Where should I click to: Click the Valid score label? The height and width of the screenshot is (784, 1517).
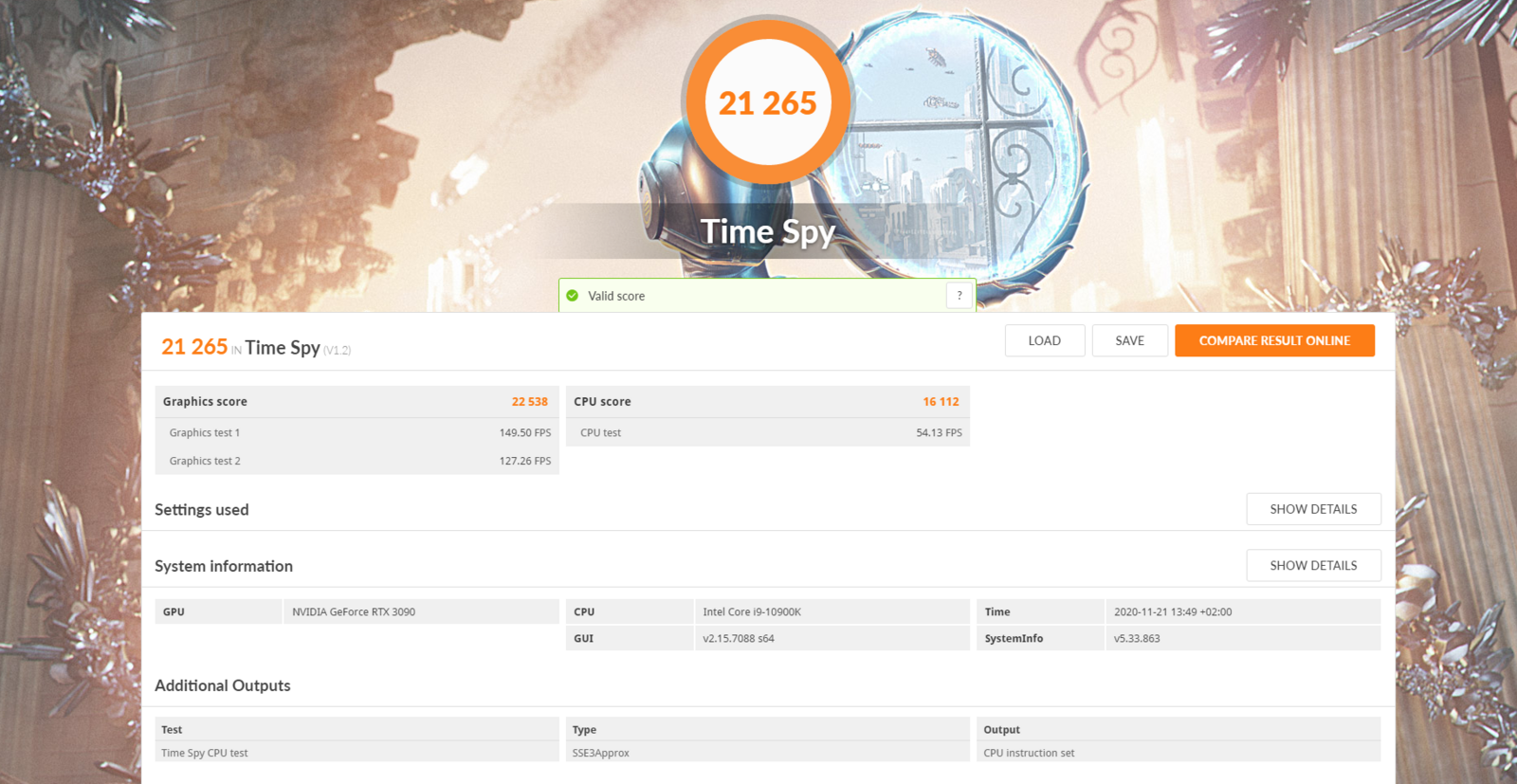pos(616,296)
